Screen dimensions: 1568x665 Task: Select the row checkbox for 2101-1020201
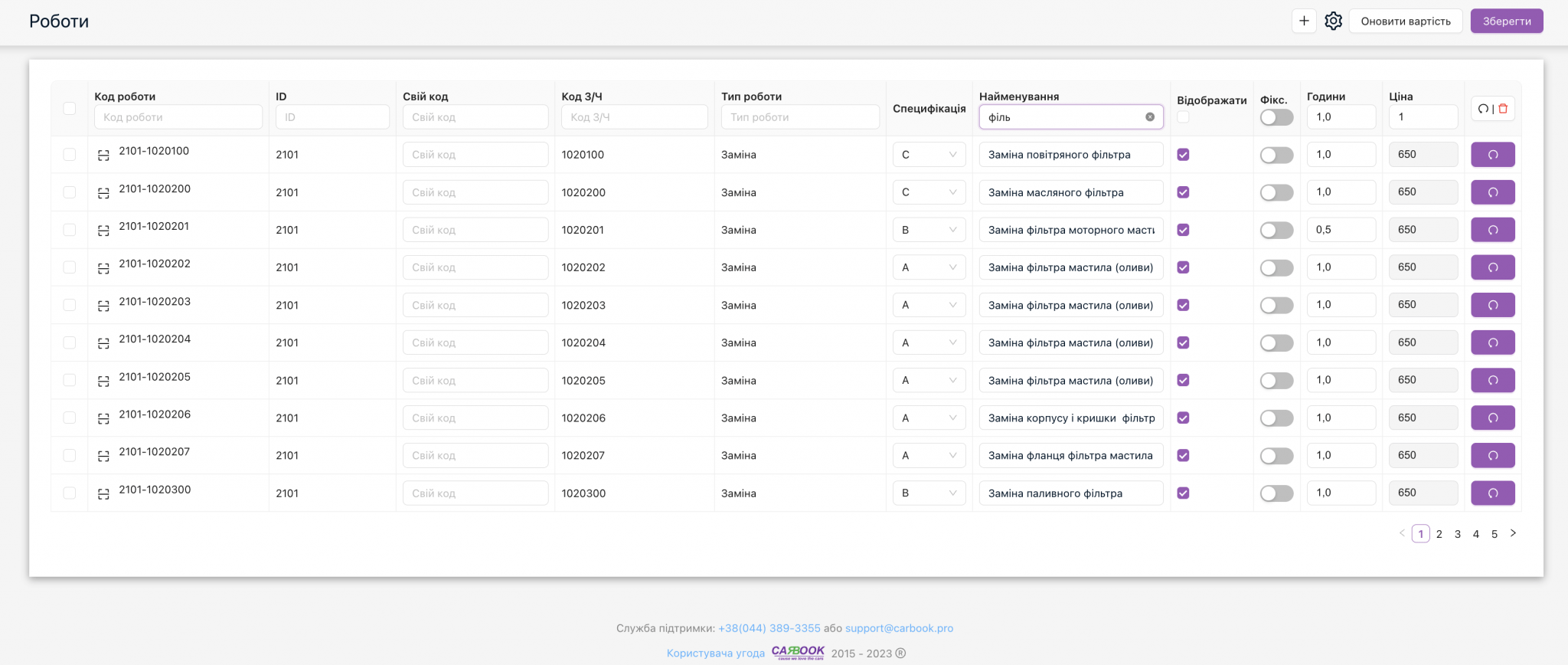point(70,230)
